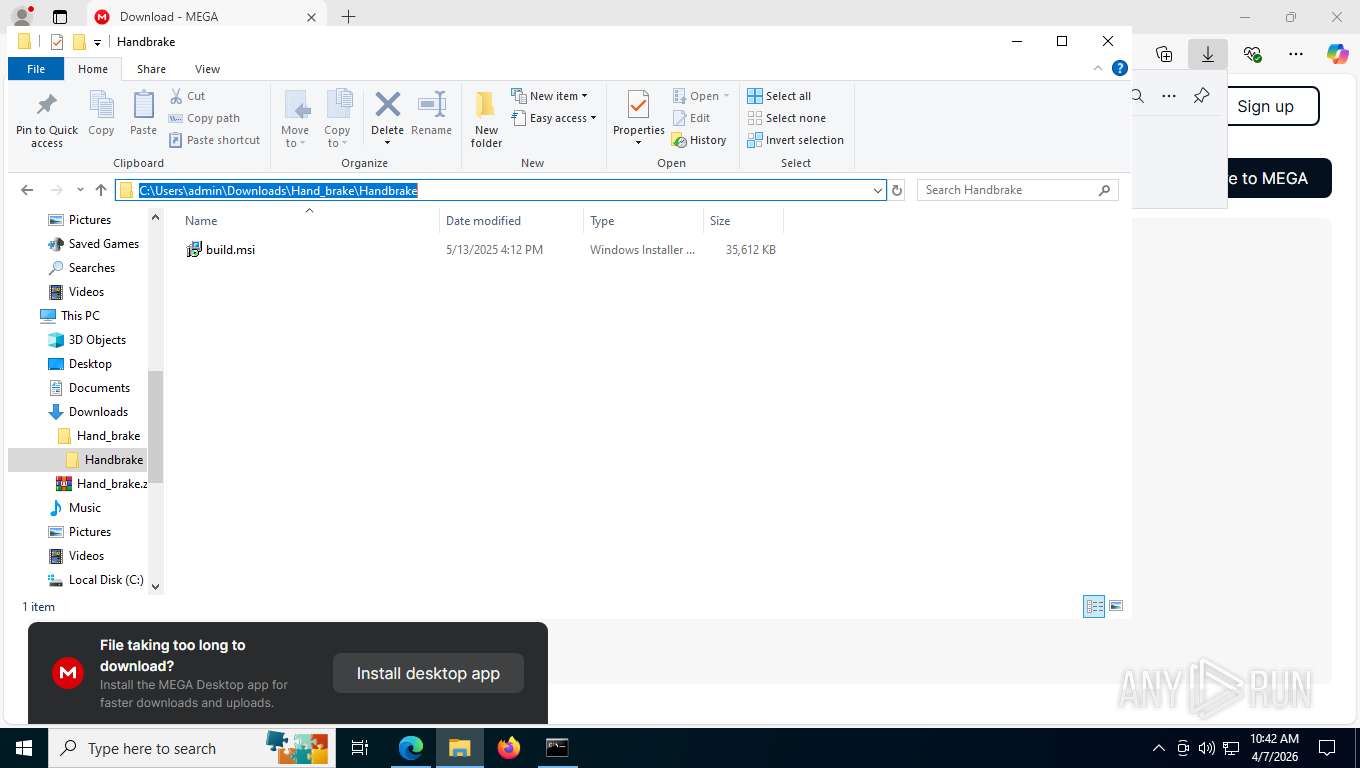Cut the selected item
Screen dimensions: 1360x768
click(x=187, y=96)
